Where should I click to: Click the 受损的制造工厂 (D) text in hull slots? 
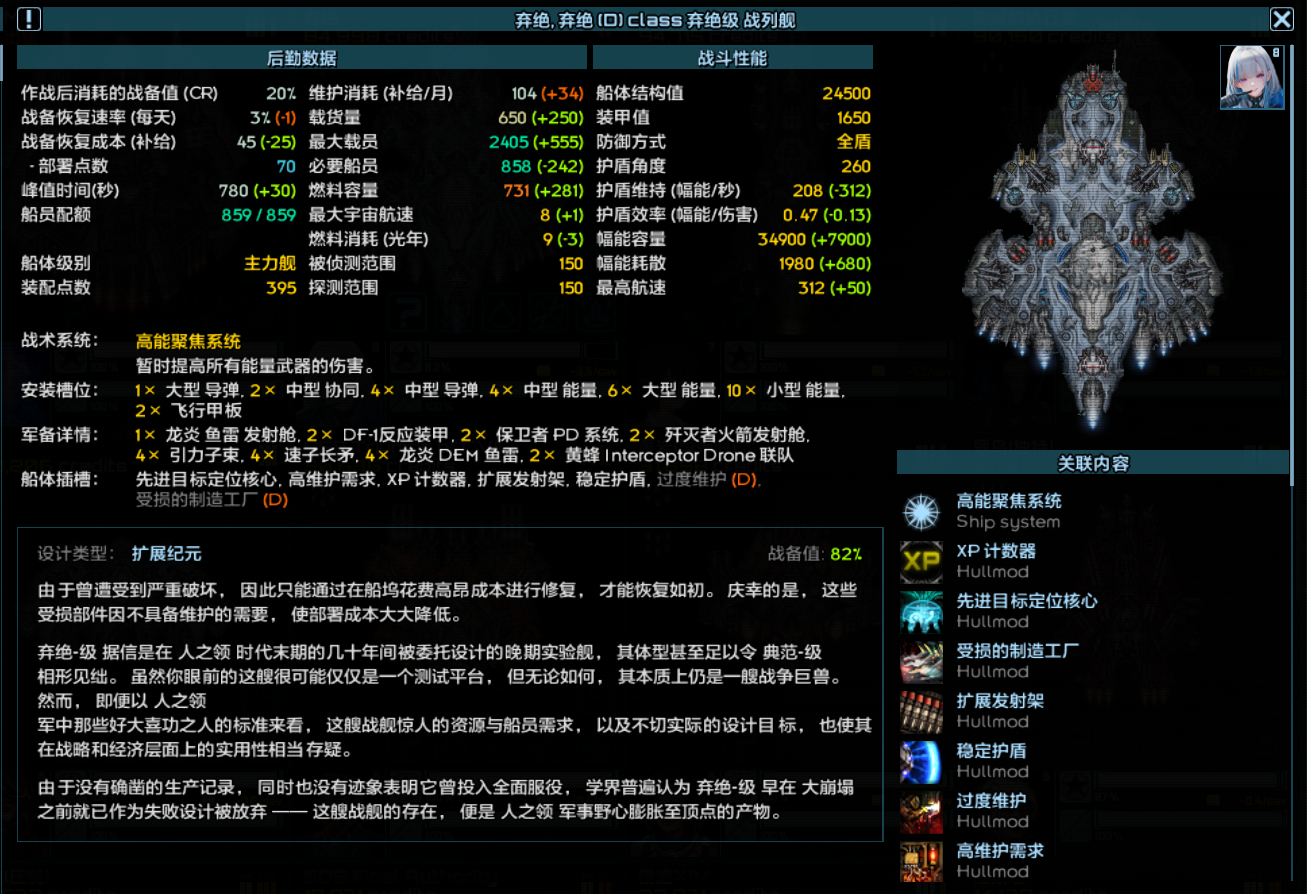pos(211,499)
